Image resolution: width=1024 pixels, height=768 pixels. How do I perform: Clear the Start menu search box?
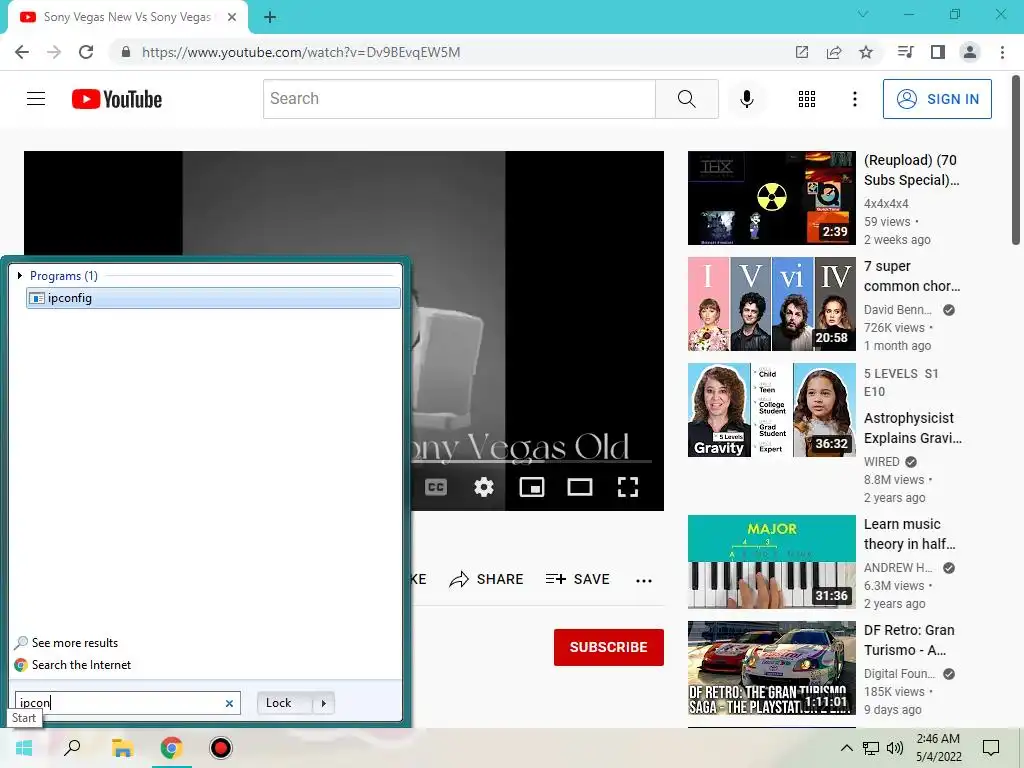pos(229,703)
